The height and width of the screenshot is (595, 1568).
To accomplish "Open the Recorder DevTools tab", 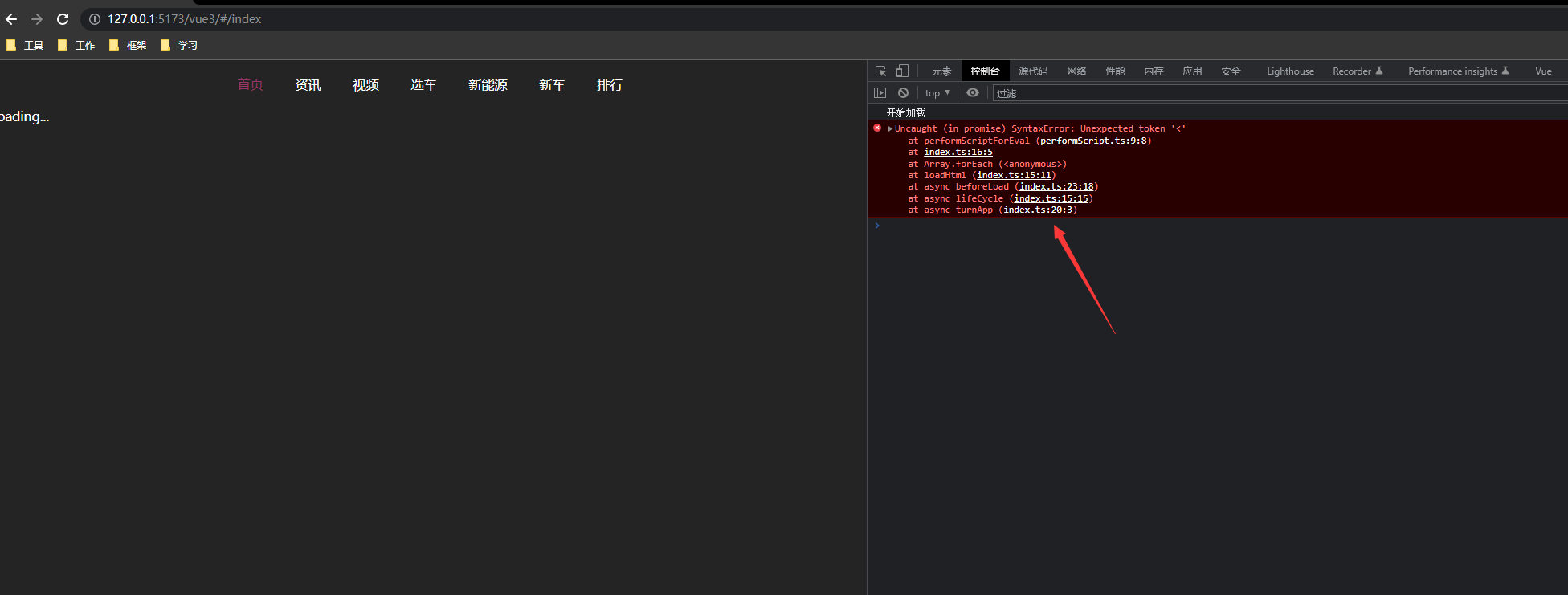I will (x=1358, y=71).
